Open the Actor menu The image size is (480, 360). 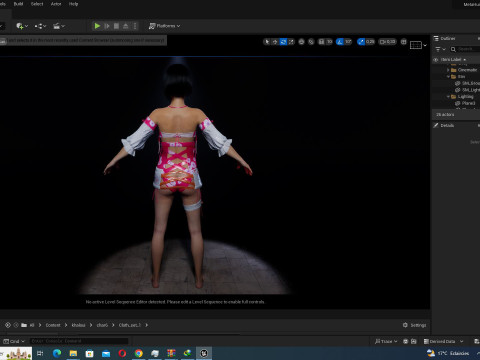tap(56, 4)
